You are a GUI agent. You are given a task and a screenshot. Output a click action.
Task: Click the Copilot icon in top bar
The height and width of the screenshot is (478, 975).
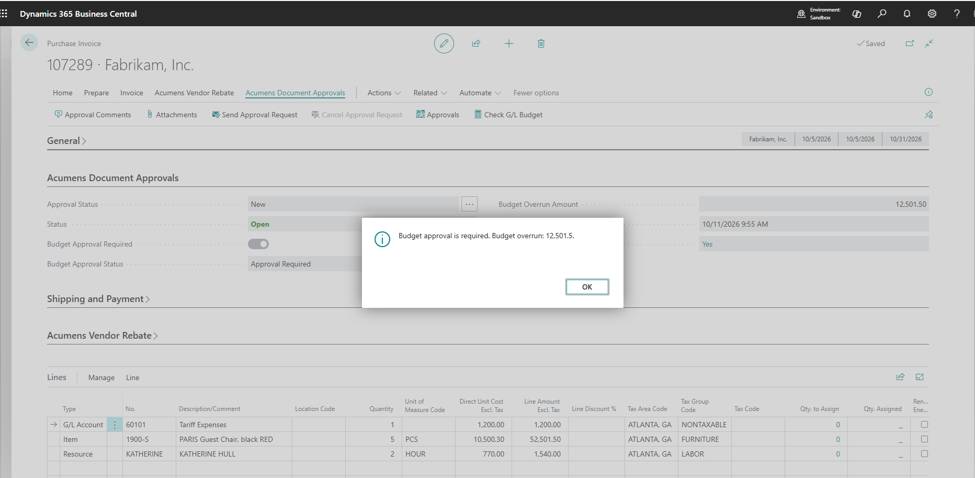(857, 14)
